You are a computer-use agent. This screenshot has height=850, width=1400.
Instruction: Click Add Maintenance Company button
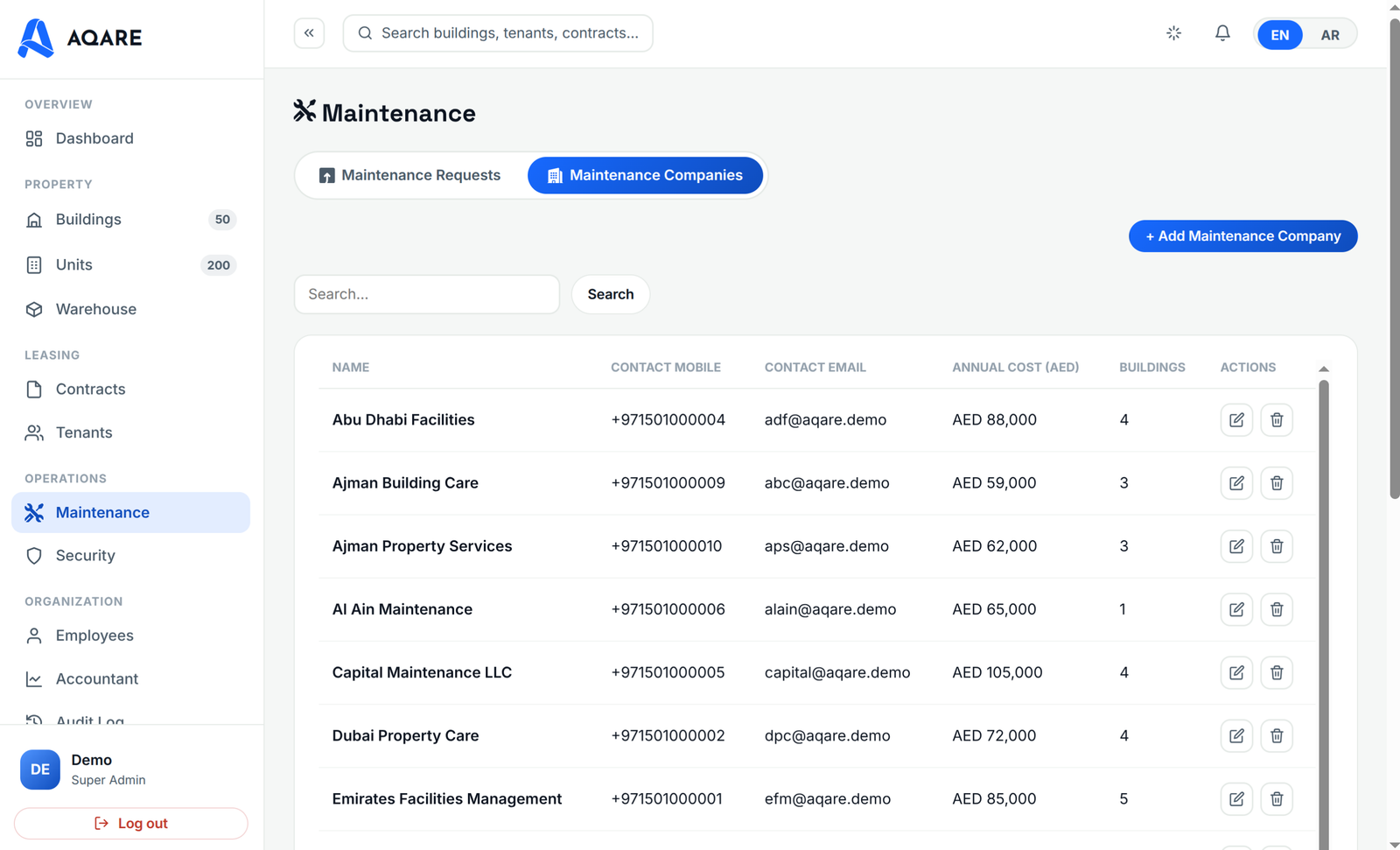pyautogui.click(x=1242, y=236)
